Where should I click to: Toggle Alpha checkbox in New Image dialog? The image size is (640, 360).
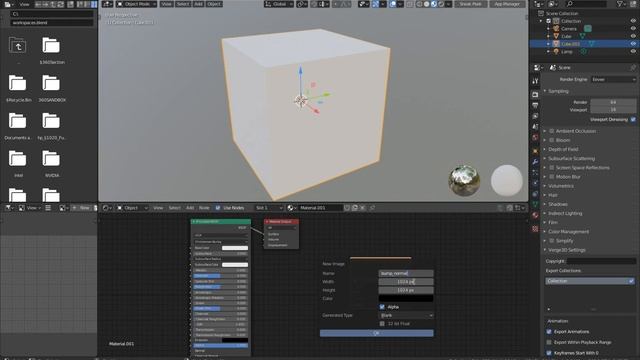click(382, 307)
